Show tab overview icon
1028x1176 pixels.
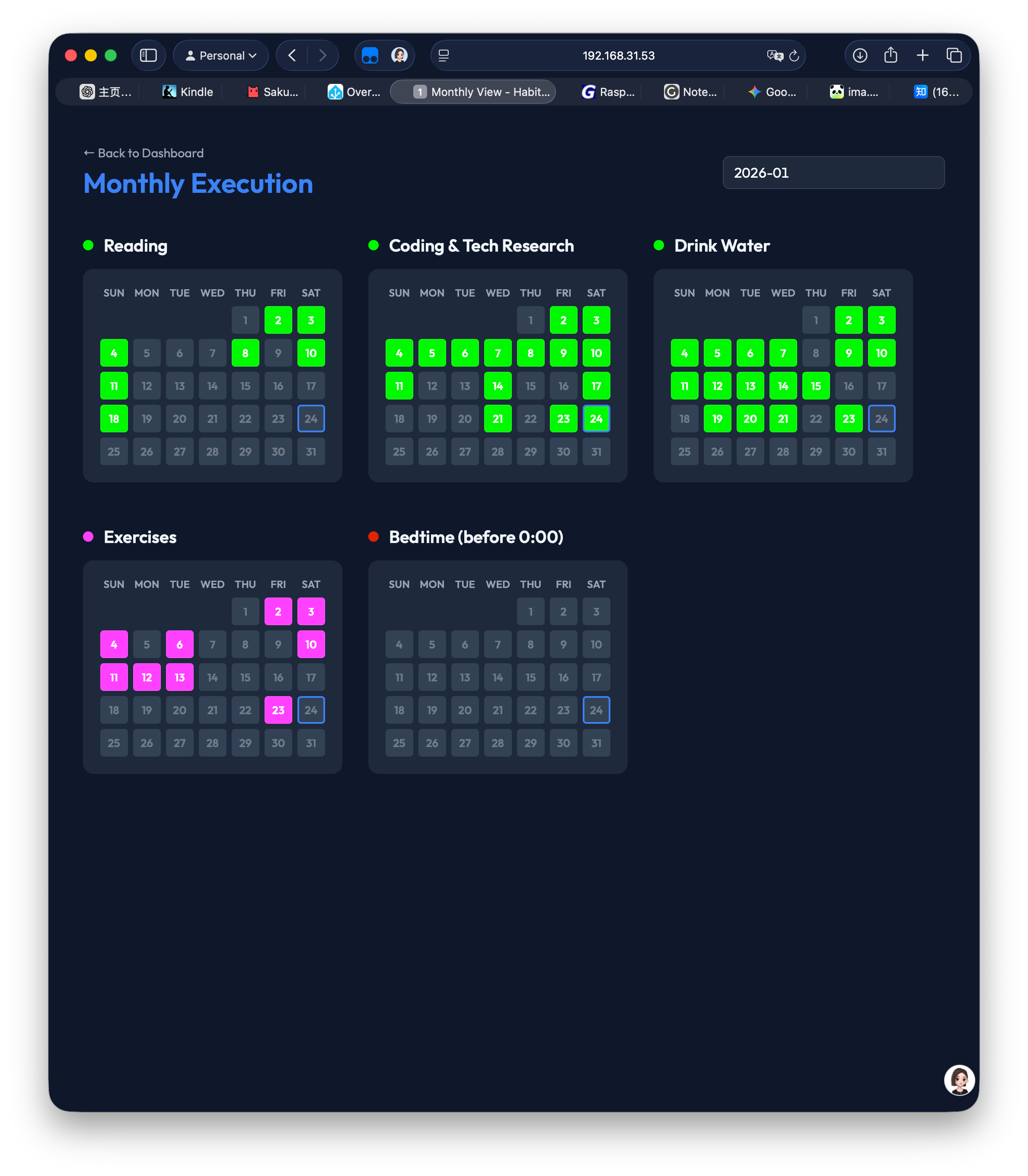(954, 56)
